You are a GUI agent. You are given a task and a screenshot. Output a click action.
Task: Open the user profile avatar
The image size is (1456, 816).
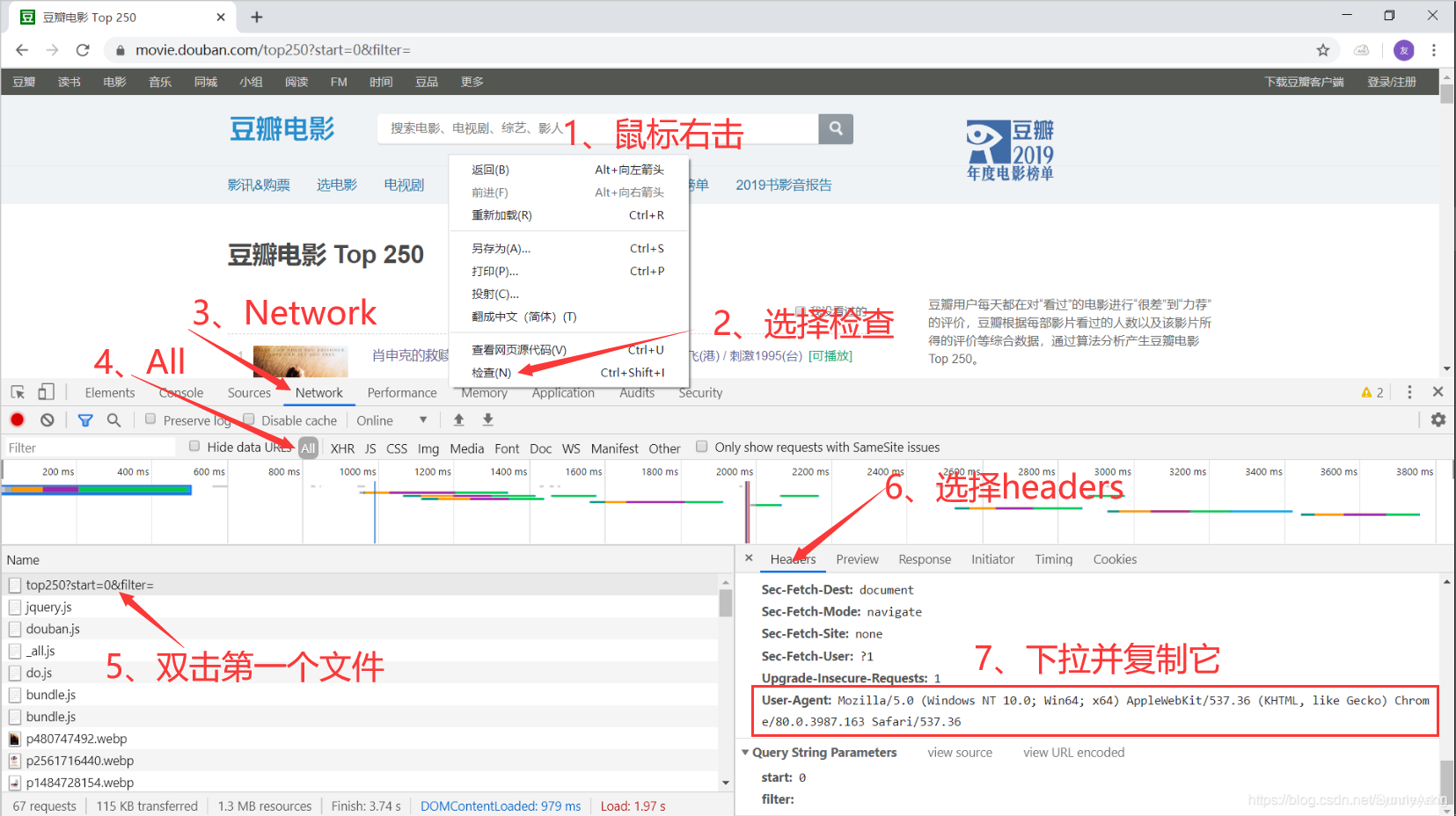(1403, 50)
